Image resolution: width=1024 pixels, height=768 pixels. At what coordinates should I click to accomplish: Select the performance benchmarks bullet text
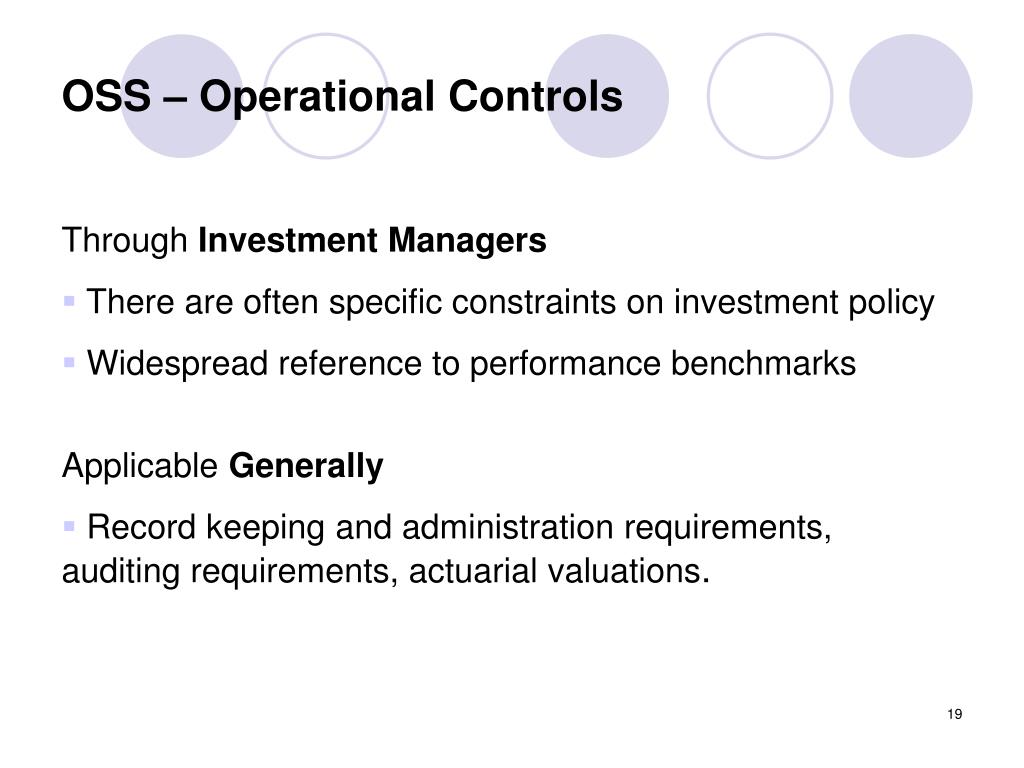tap(471, 363)
